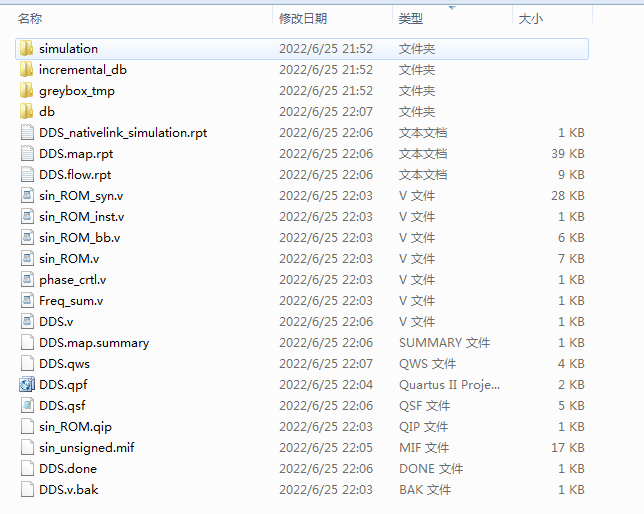Click the DDS.done file icon

pos(27,468)
